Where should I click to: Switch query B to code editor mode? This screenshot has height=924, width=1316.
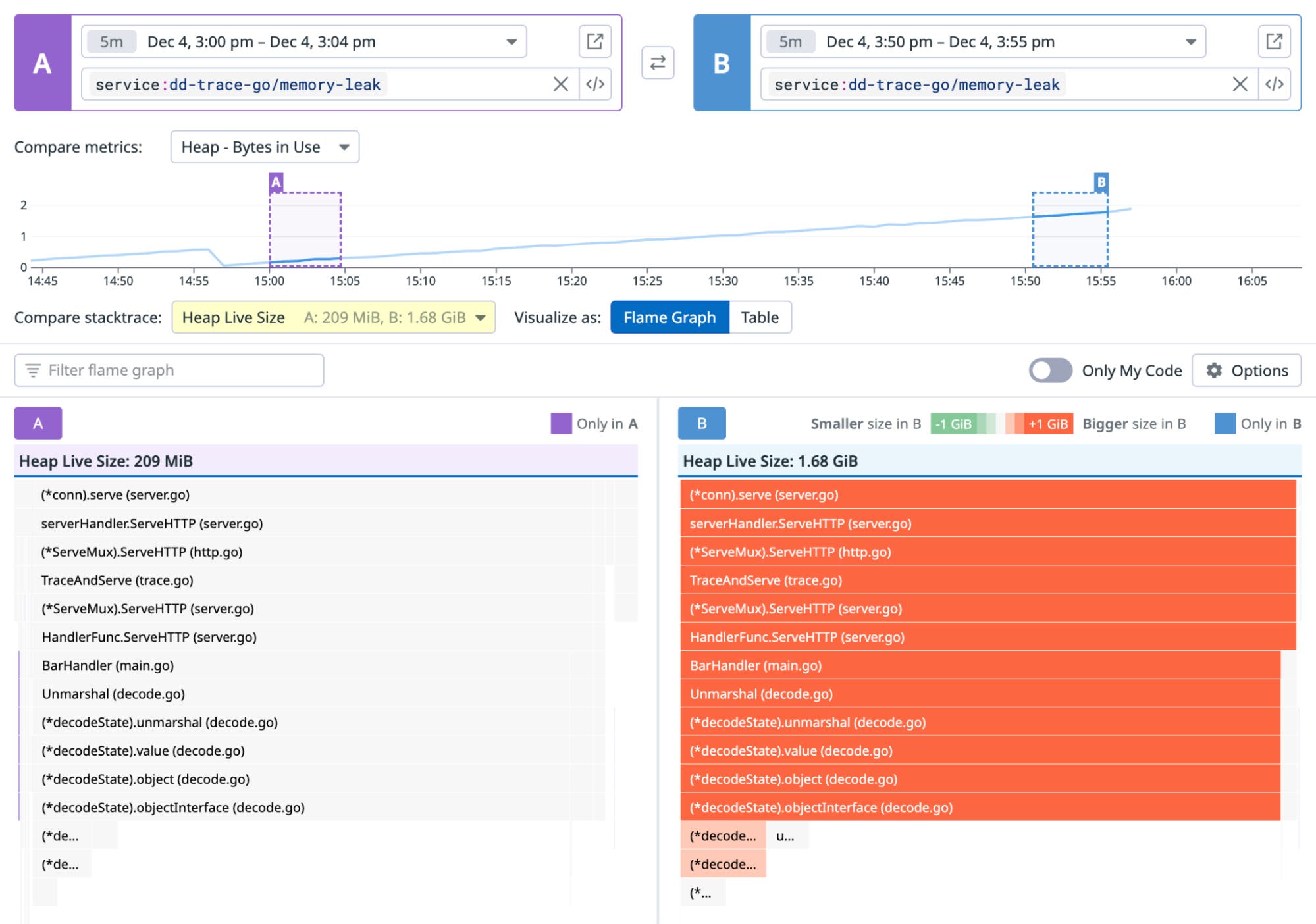[1273, 84]
